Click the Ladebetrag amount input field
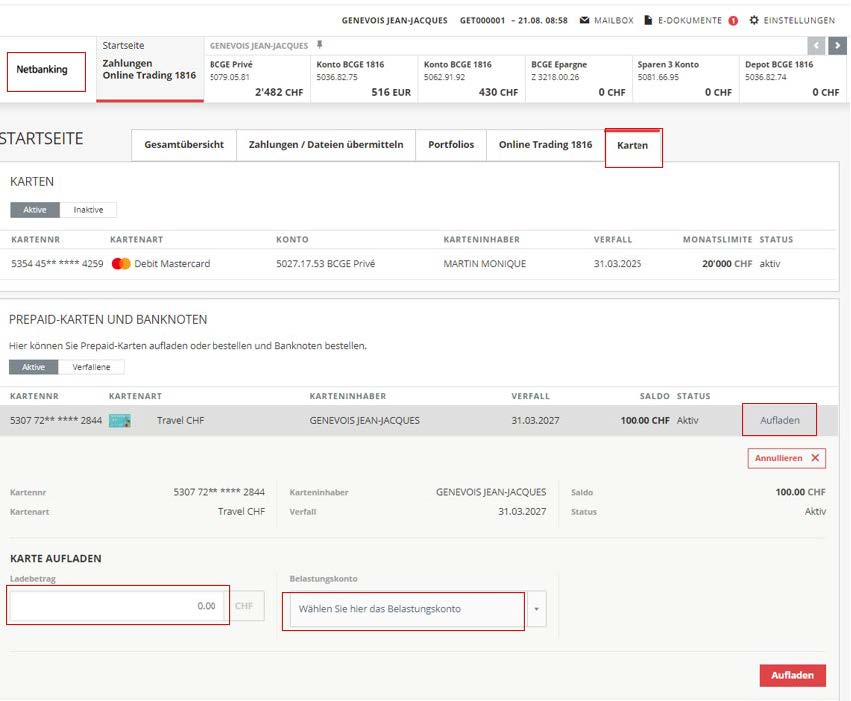Screen dimensions: 851x701 point(118,606)
